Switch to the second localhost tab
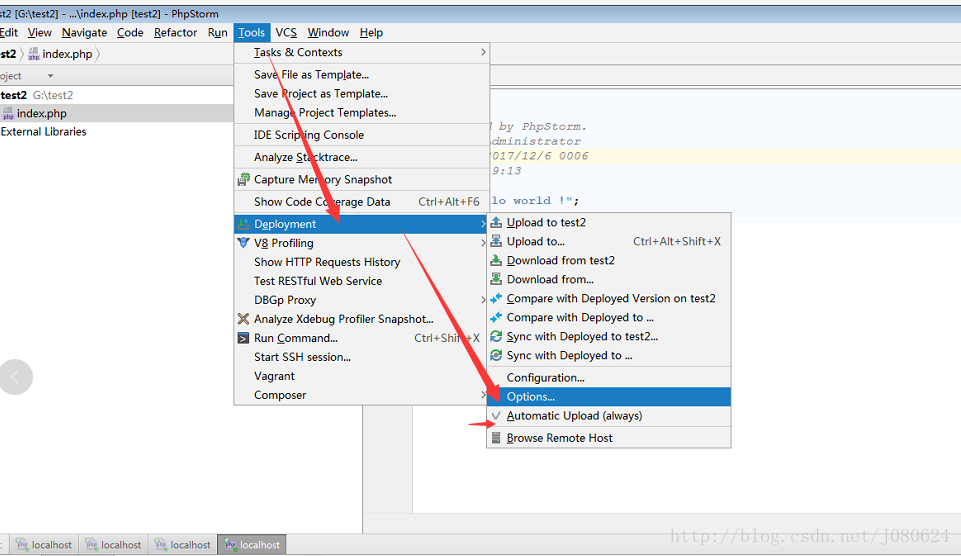The width and height of the screenshot is (961, 556). pos(113,544)
